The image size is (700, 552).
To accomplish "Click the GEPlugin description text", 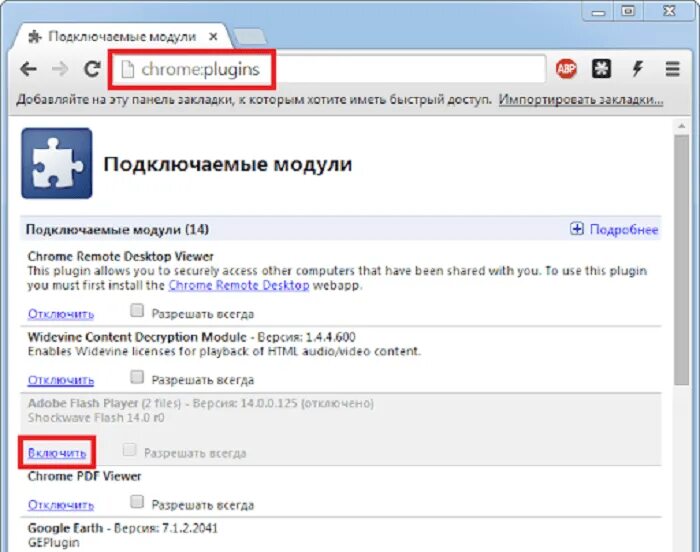I will click(54, 543).
